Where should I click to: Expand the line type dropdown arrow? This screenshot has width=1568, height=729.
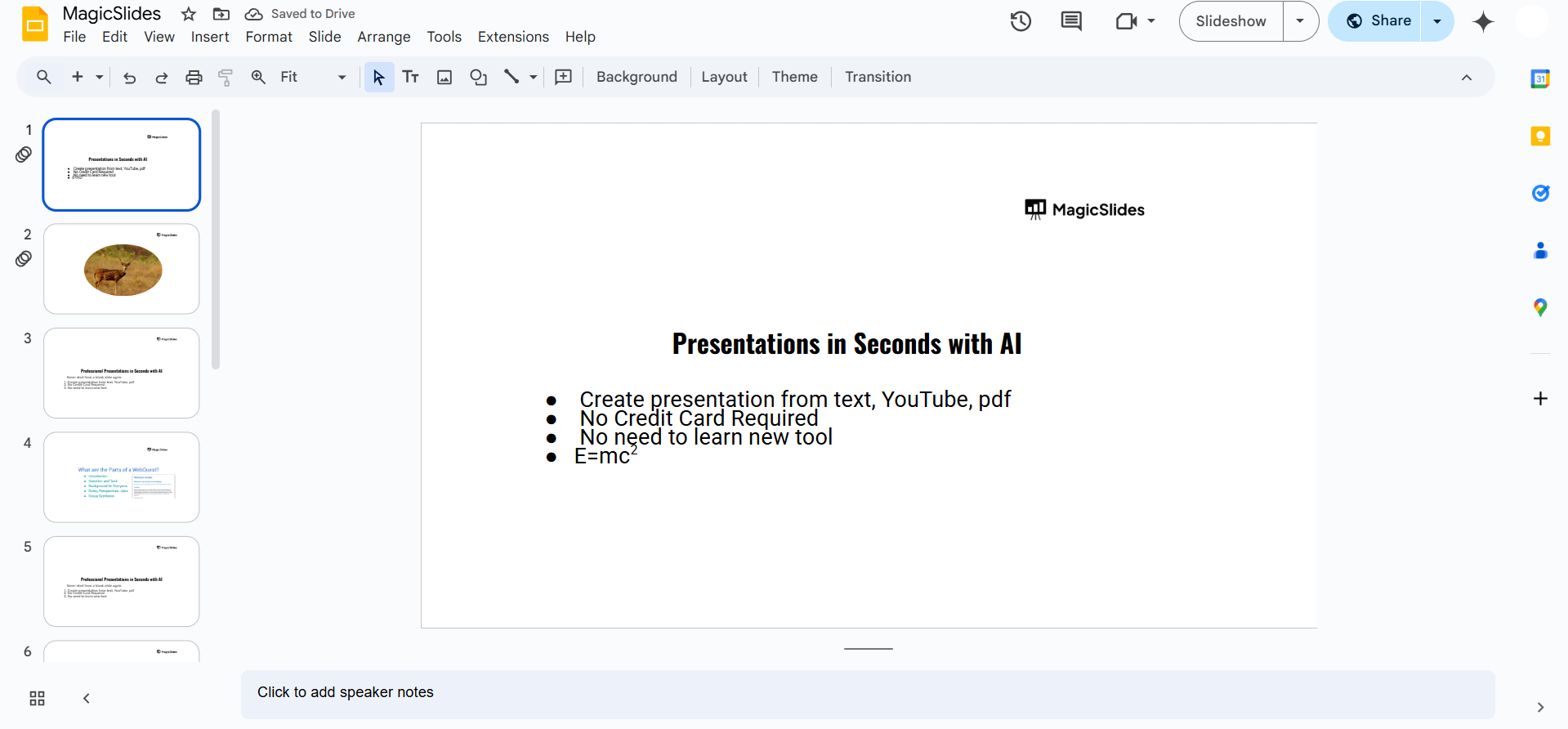pos(534,77)
